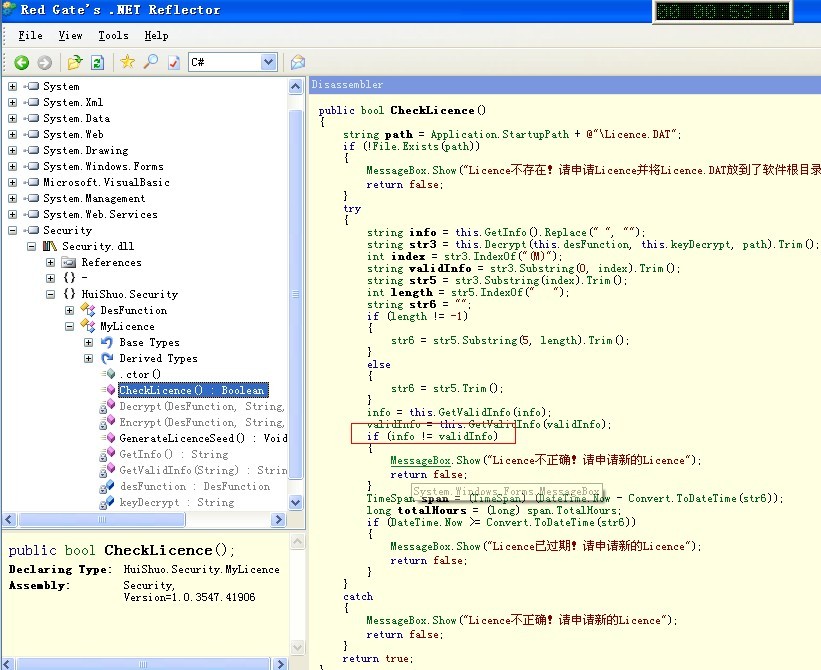Collapse the MyLicence class node
Screen dimensions: 821x670
(69, 326)
